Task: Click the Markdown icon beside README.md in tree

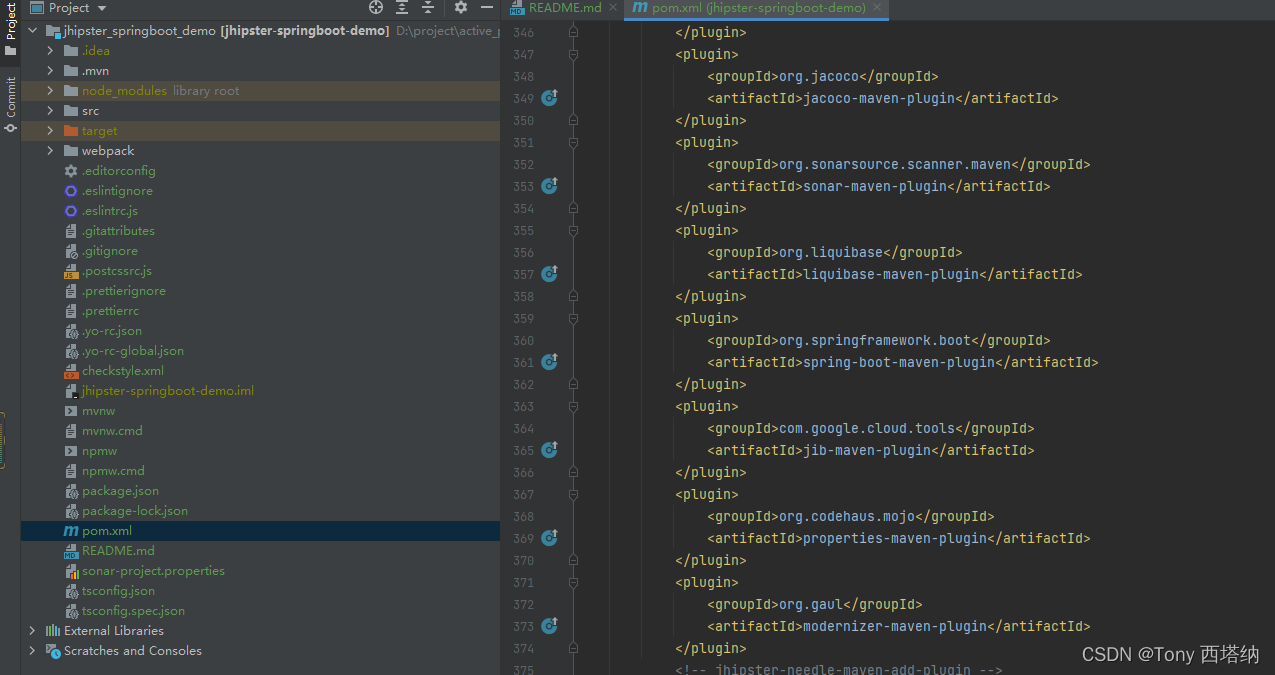Action: (x=71, y=551)
